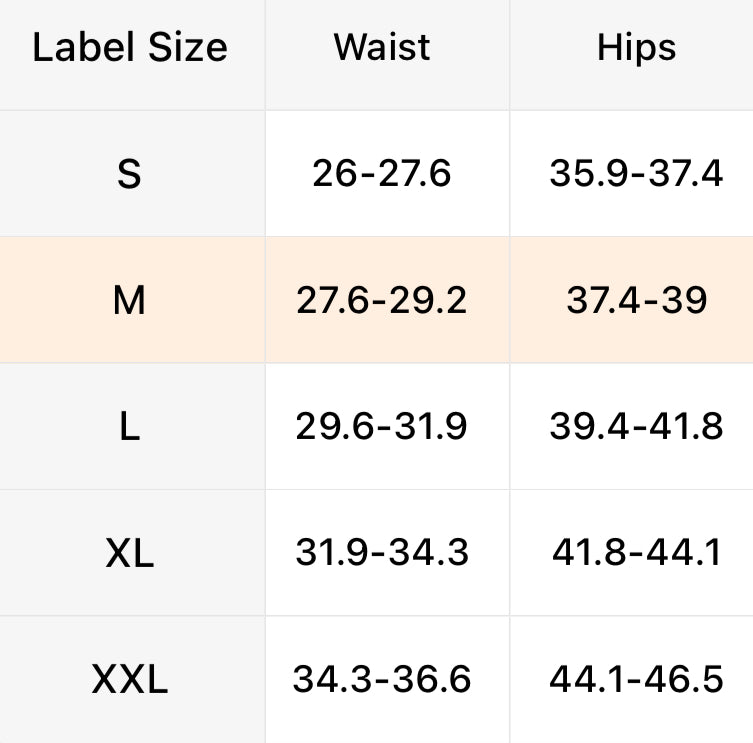Click the 34.3-36.6 waist value
Screen dimensions: 753x743
(x=382, y=680)
